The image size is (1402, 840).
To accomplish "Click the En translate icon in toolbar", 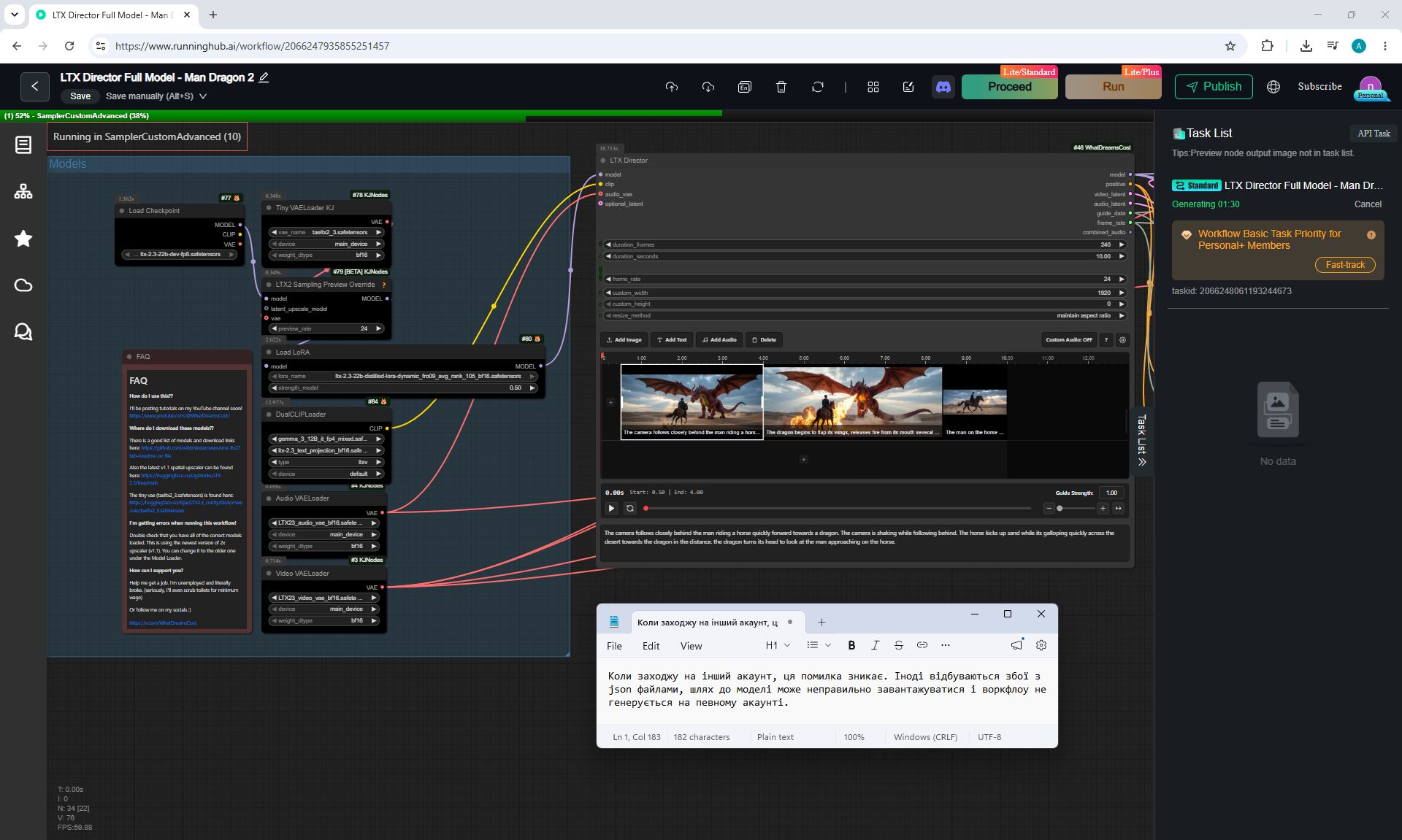I will tap(745, 87).
